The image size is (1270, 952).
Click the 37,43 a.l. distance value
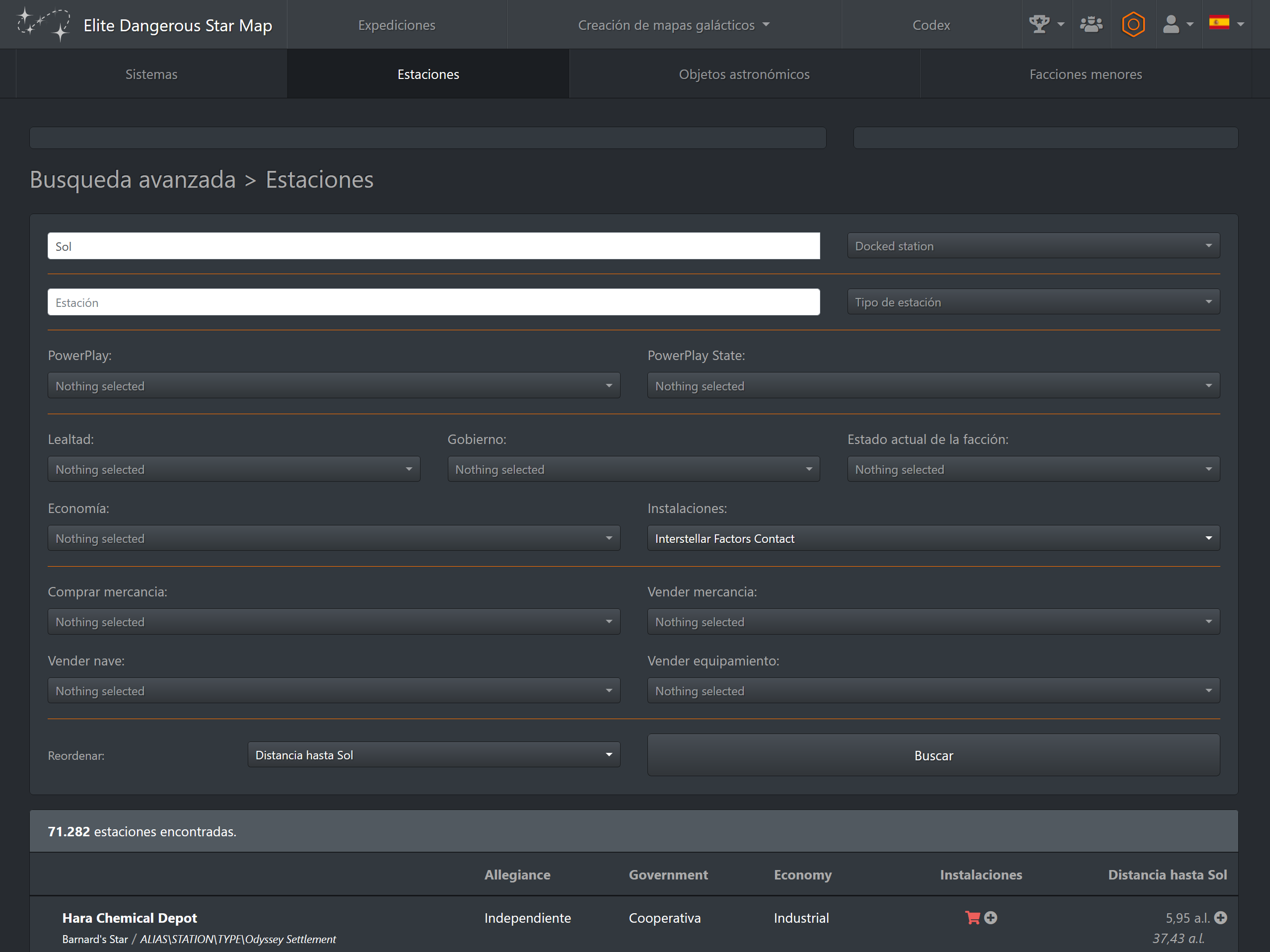[1178, 938]
